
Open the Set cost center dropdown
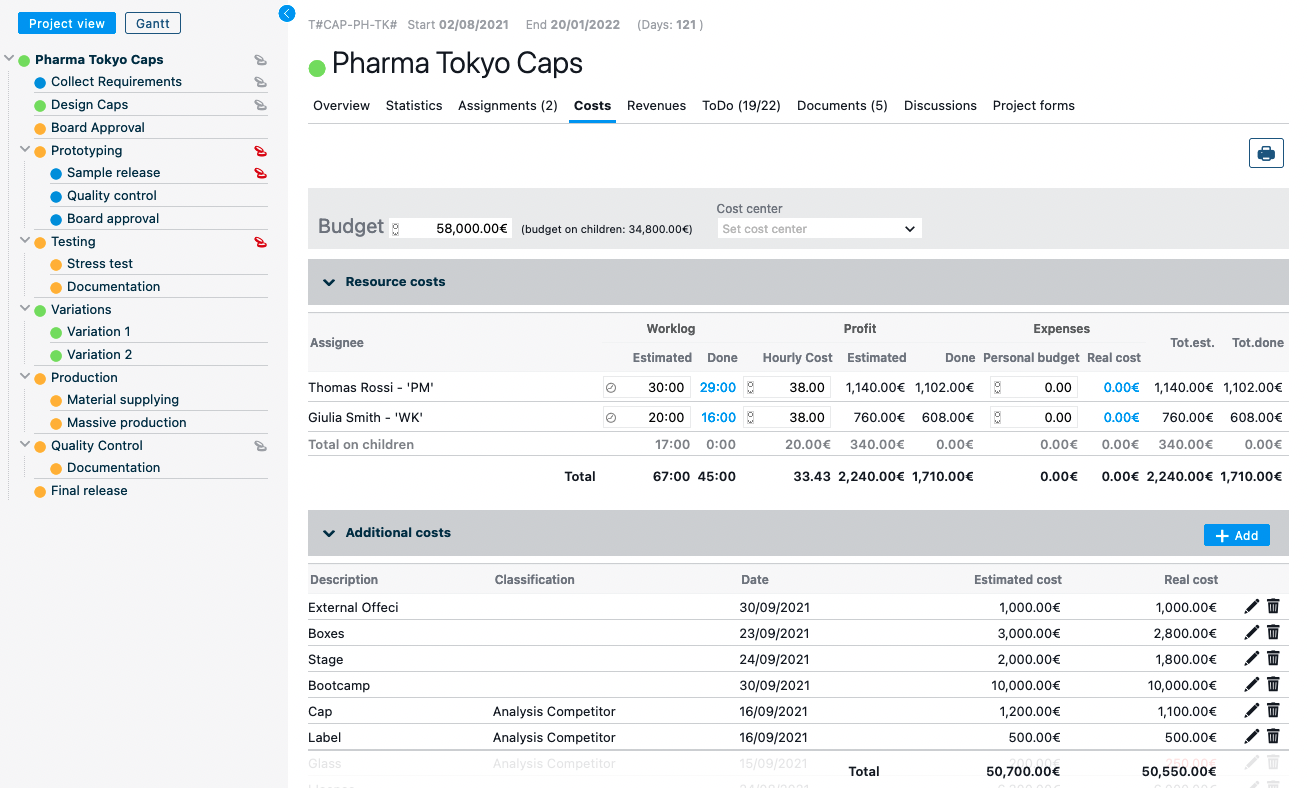click(818, 229)
